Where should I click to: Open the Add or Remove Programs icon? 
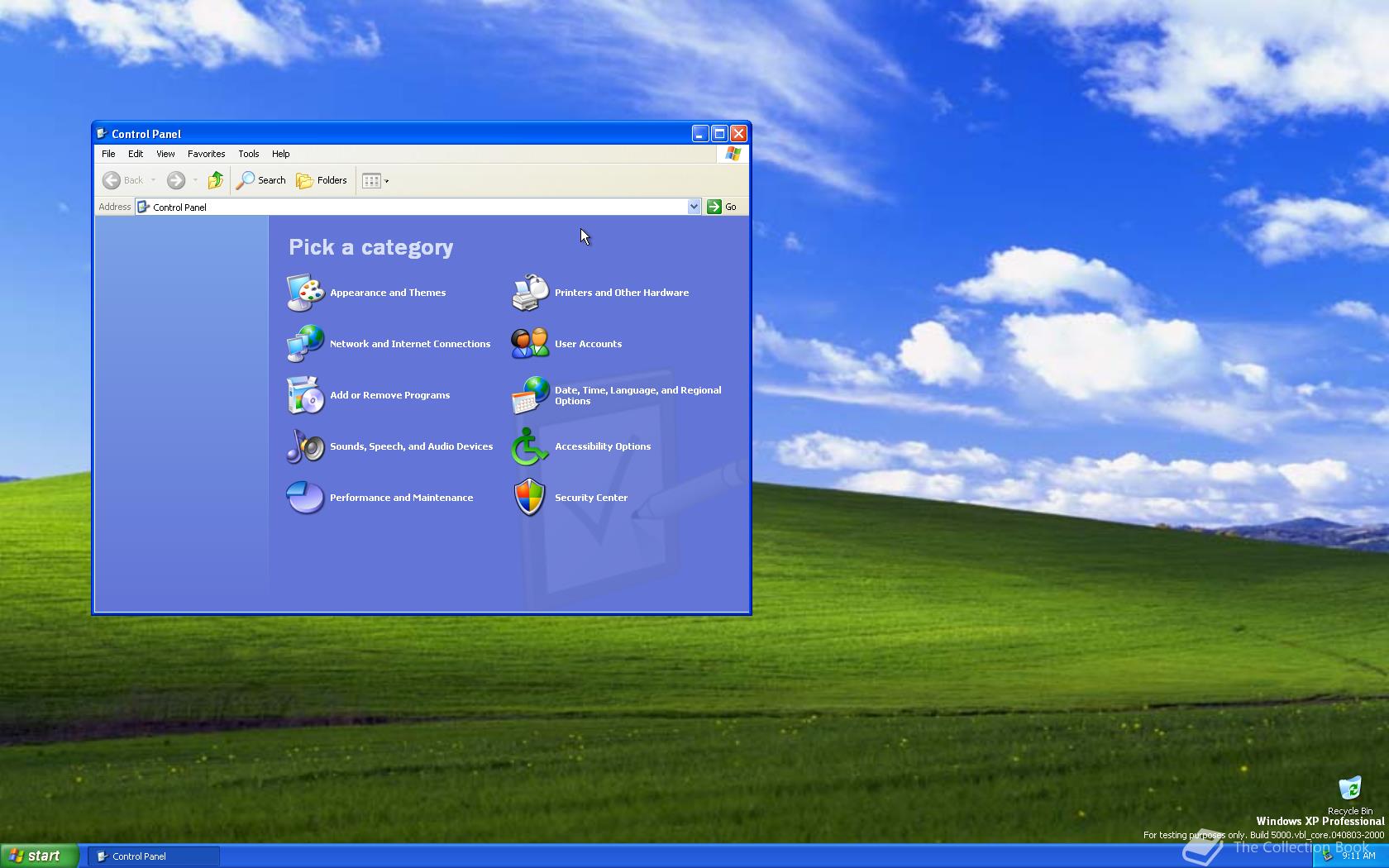[305, 395]
